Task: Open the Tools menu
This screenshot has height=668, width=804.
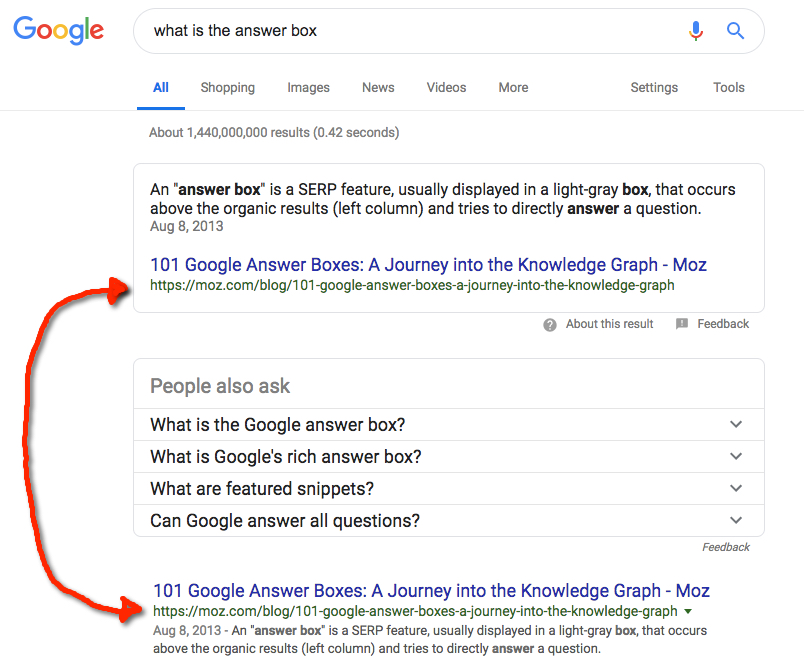Action: [x=729, y=88]
